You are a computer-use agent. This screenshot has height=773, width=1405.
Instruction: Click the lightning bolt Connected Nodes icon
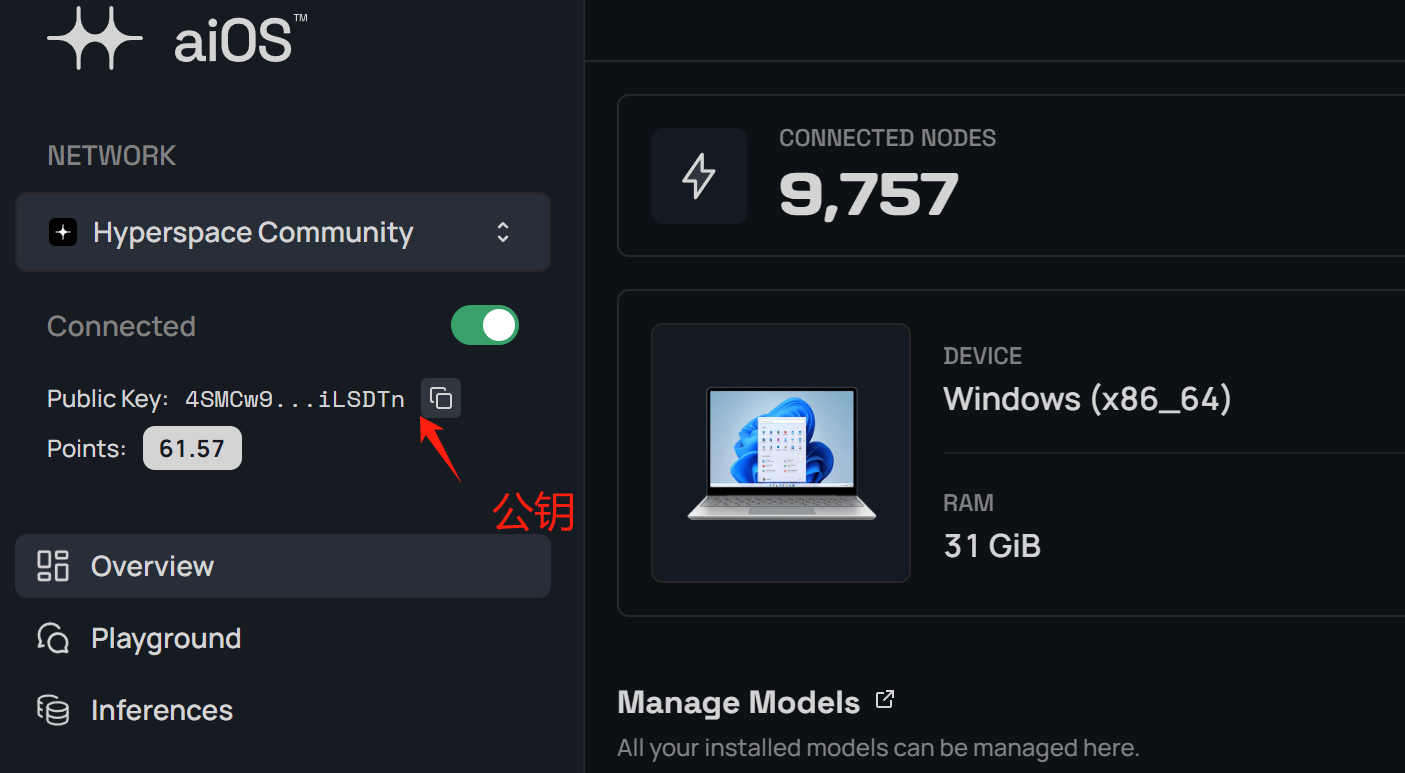699,176
